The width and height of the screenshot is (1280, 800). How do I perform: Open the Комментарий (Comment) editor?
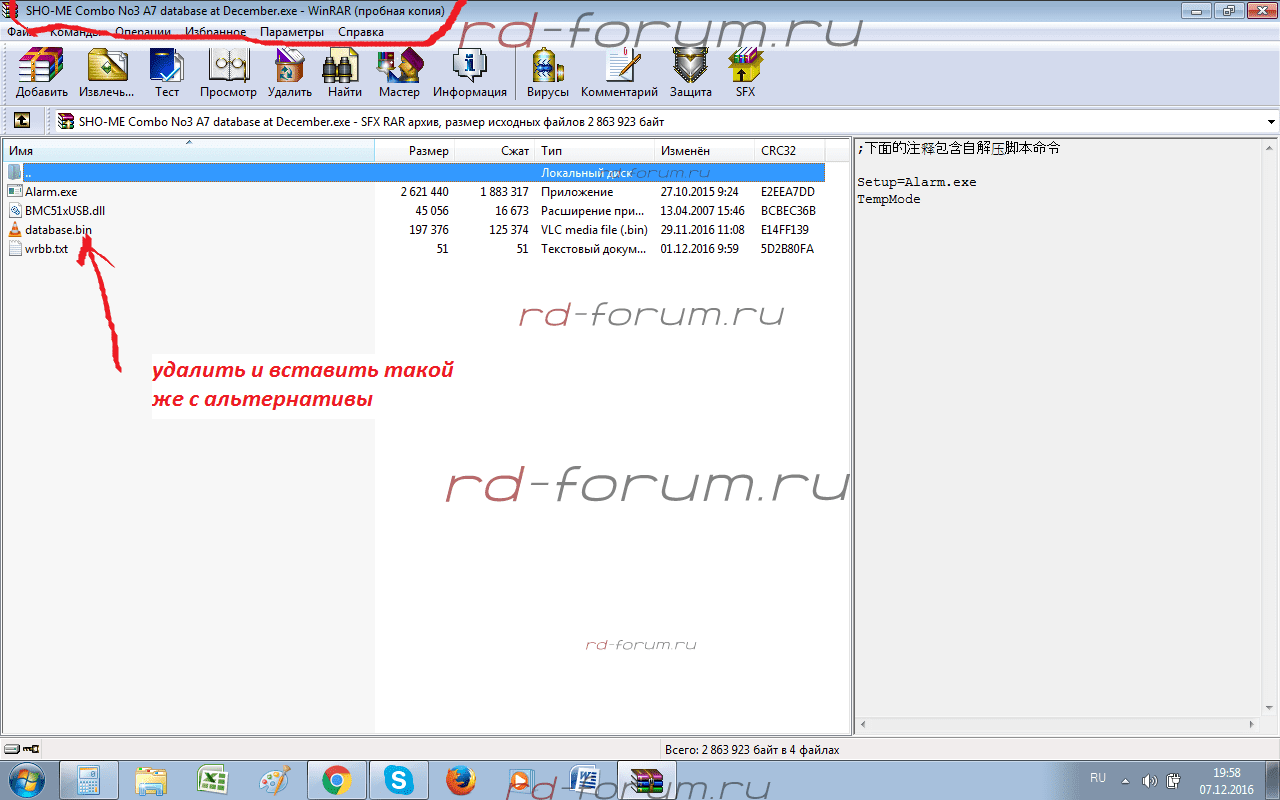point(619,73)
